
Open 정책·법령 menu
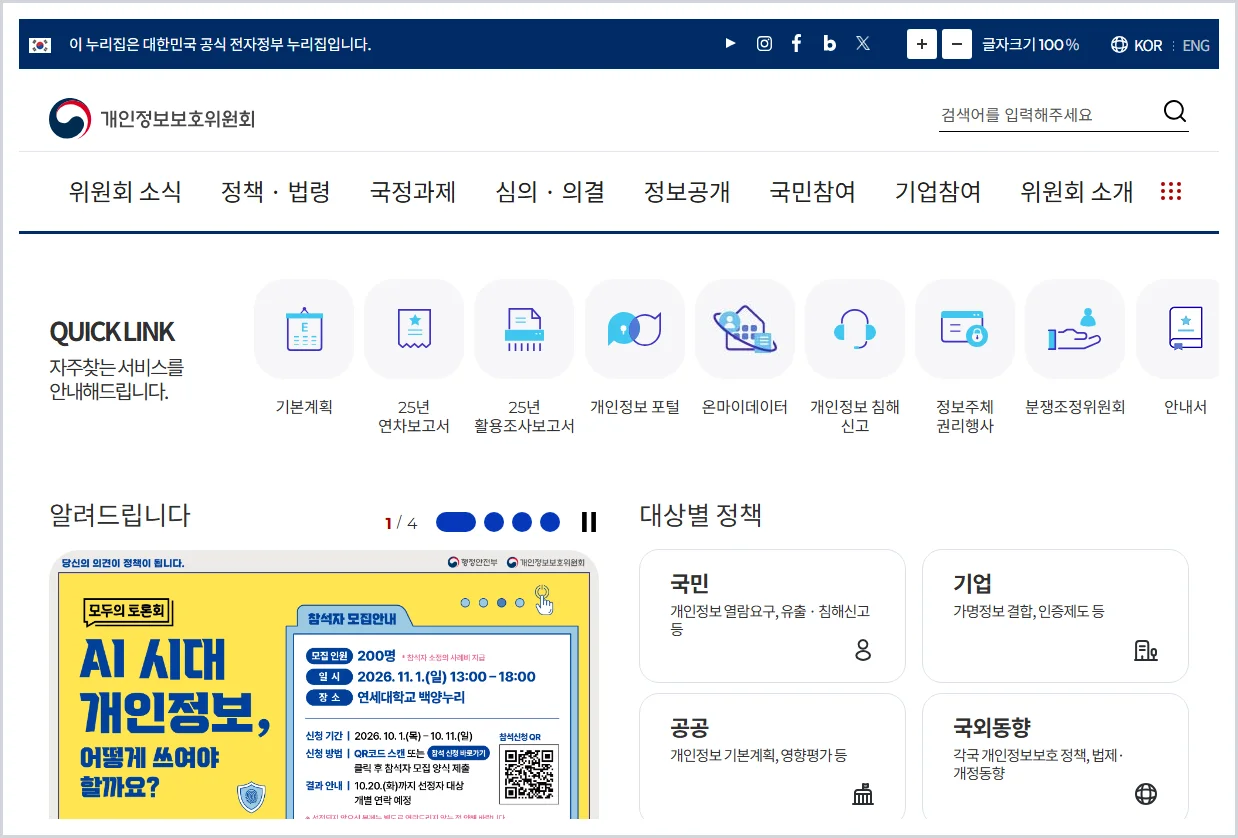click(275, 192)
